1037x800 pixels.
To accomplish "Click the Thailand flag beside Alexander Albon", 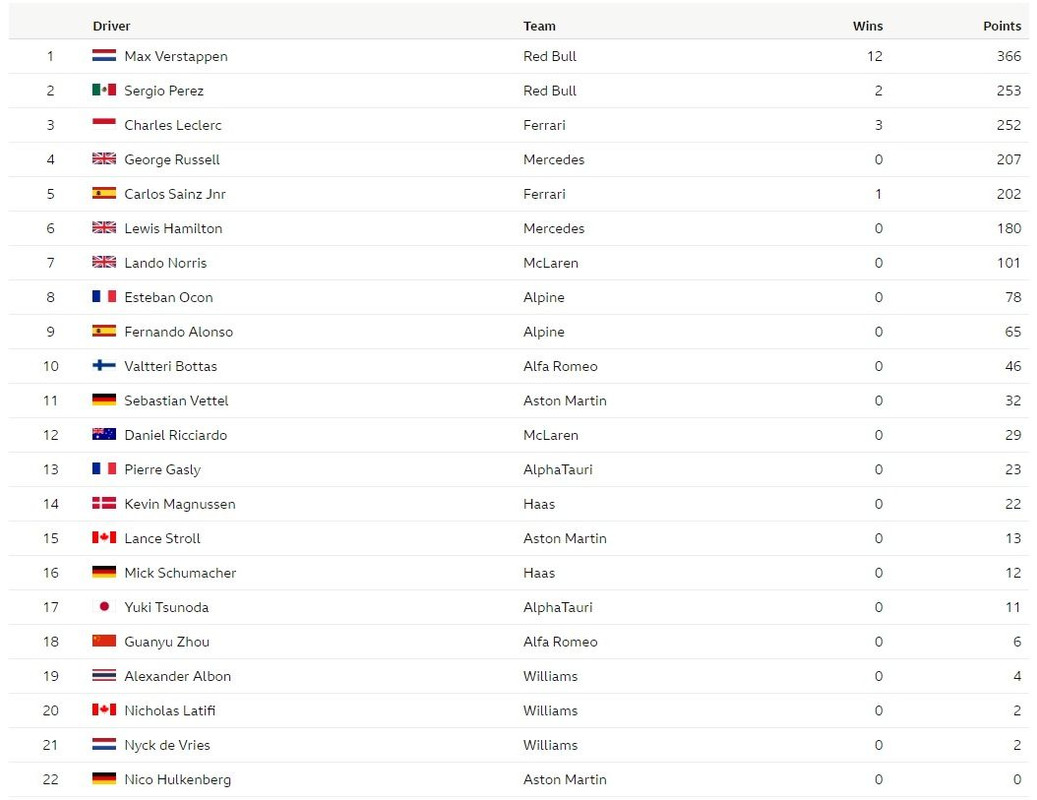I will [104, 675].
